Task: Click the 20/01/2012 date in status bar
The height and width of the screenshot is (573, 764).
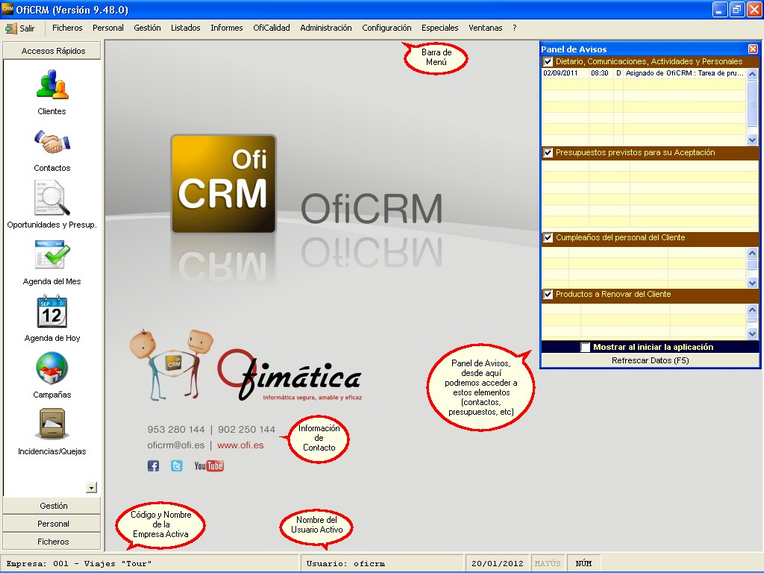Action: point(497,564)
